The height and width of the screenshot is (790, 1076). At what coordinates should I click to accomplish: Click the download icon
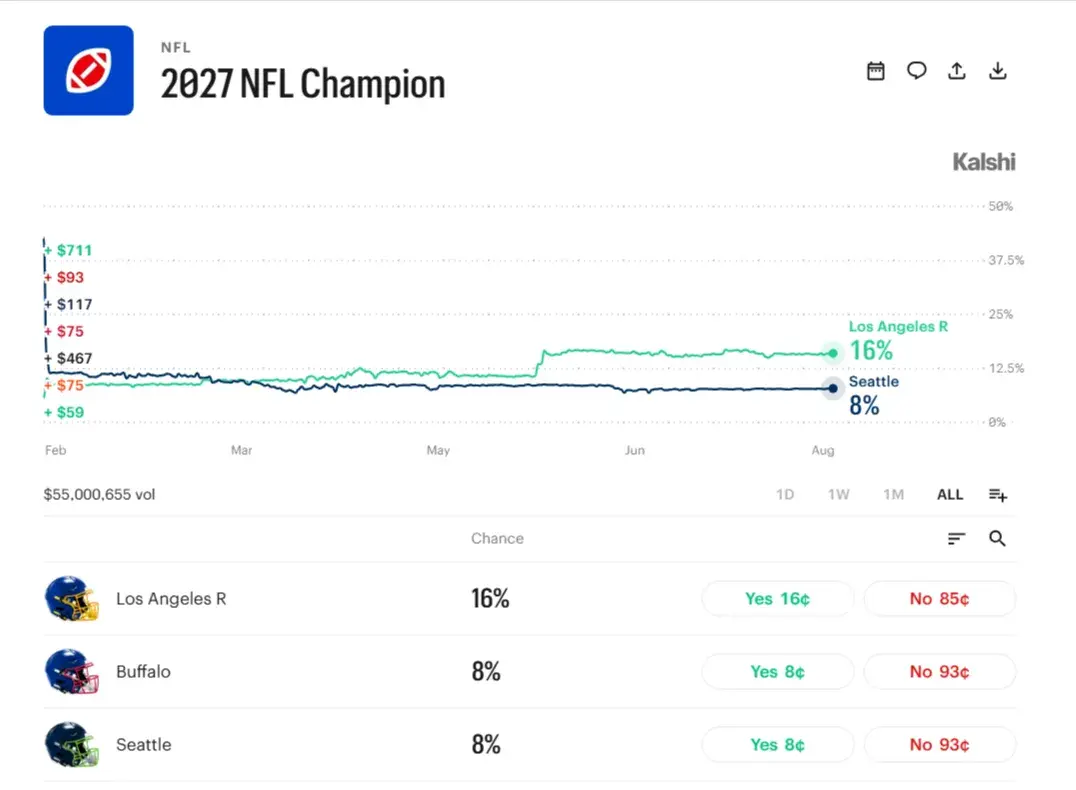coord(998,71)
